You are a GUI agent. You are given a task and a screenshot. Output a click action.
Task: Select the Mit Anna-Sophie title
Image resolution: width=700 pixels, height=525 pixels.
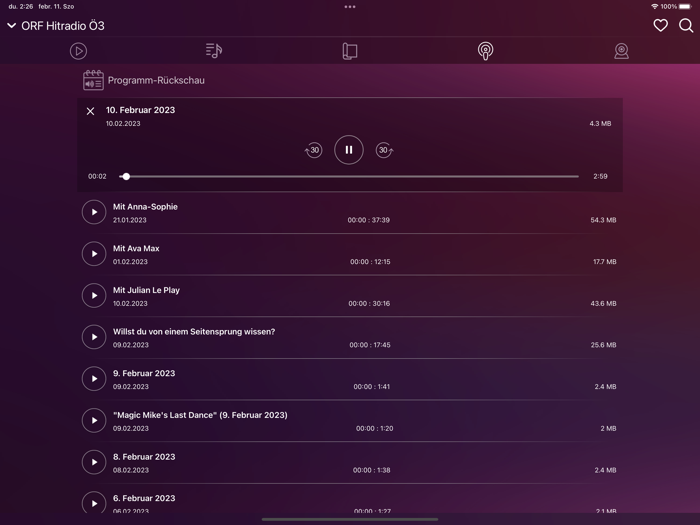click(145, 207)
